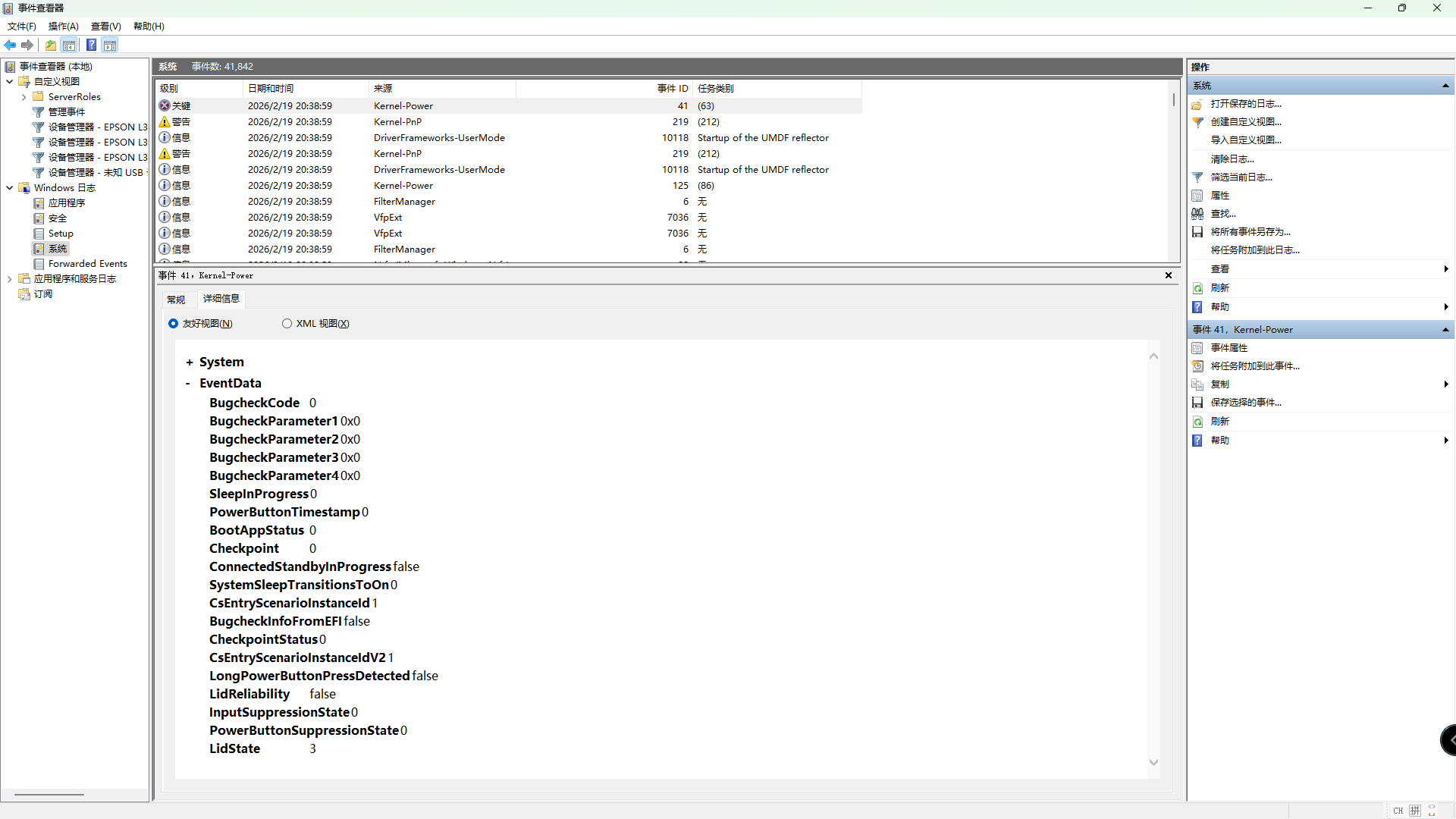Click the binoculars 查找 icon
Viewport: 1456px width, 819px height.
[x=1197, y=214]
